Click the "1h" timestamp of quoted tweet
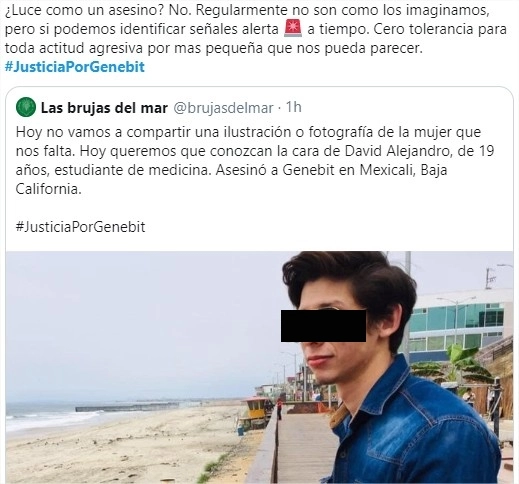 point(294,107)
